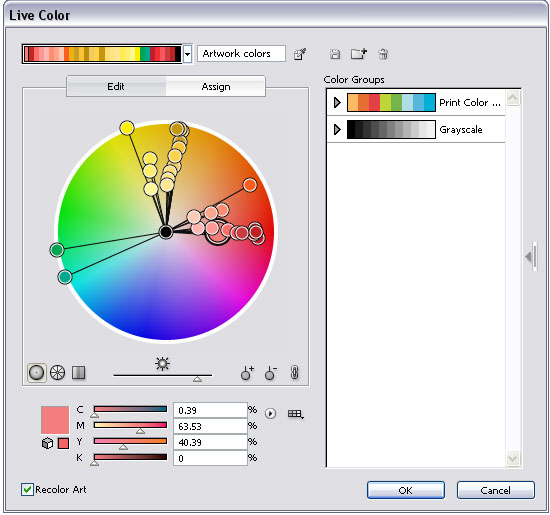Toggle the Recolor Art checkbox
Screen dimensions: 550x515
[x=27, y=489]
